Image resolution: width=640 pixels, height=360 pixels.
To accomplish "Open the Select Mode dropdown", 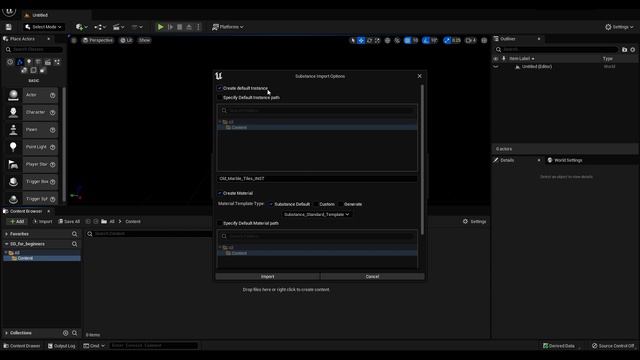I will (x=43, y=27).
